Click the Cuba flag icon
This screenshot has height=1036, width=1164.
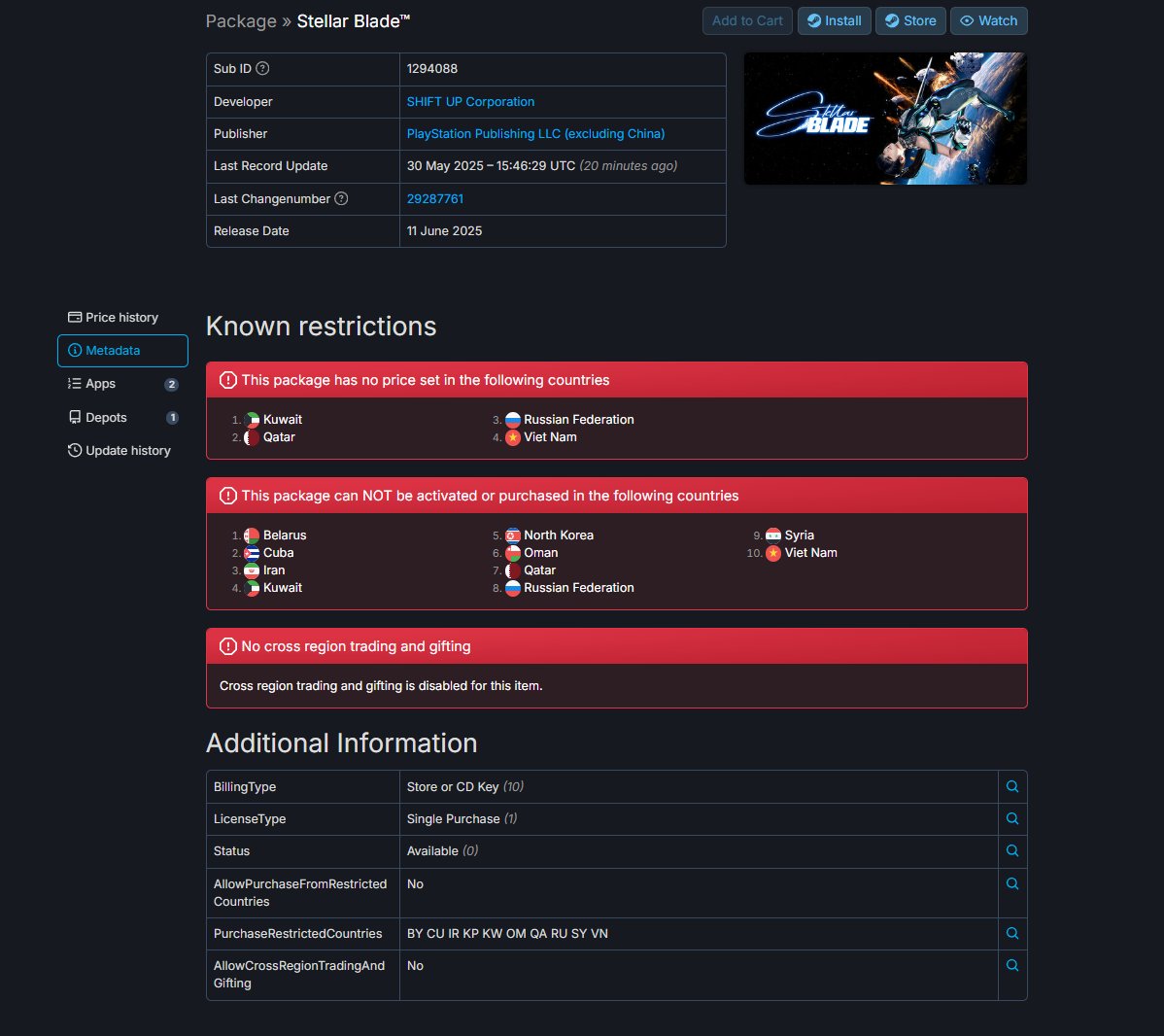[252, 553]
